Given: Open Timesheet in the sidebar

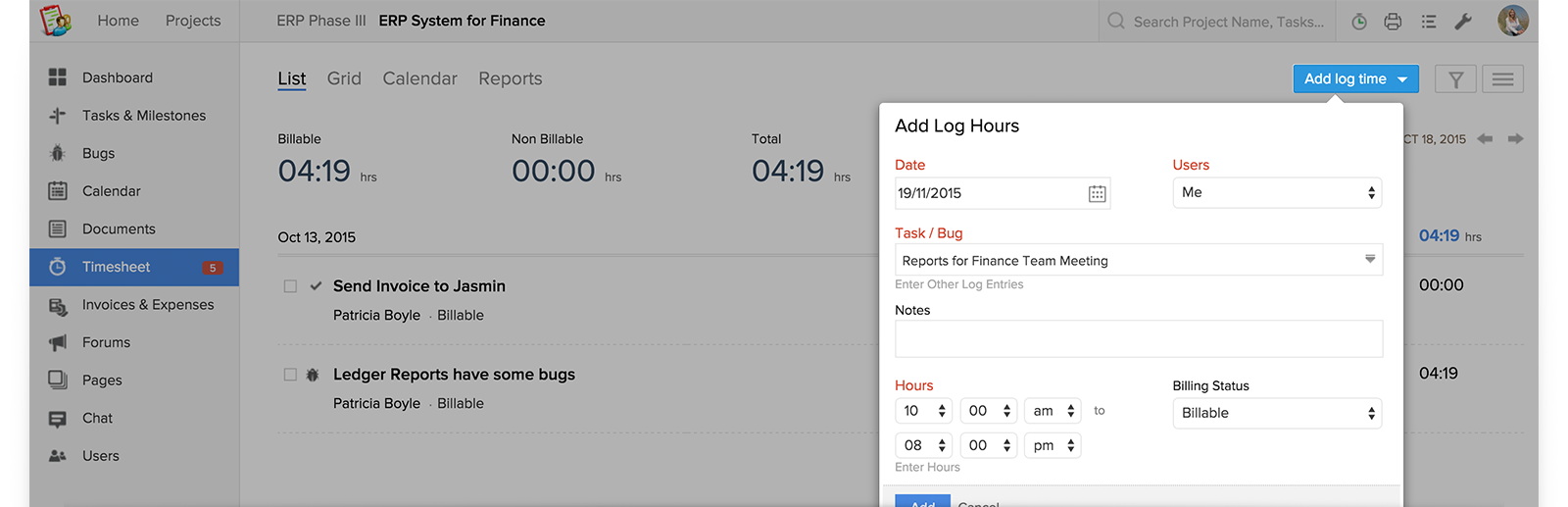Looking at the screenshot, I should pos(117,267).
